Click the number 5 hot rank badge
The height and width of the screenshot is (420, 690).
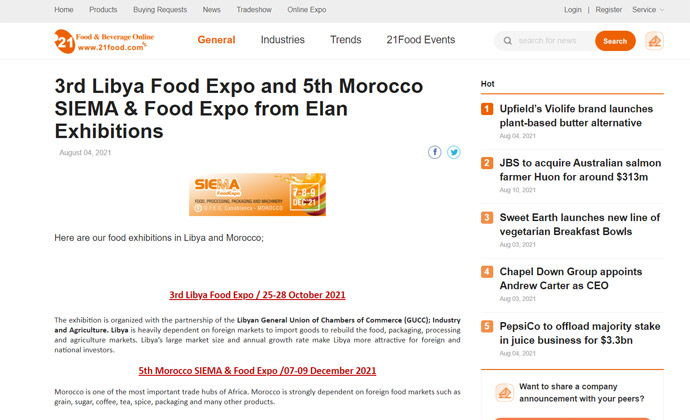[487, 326]
